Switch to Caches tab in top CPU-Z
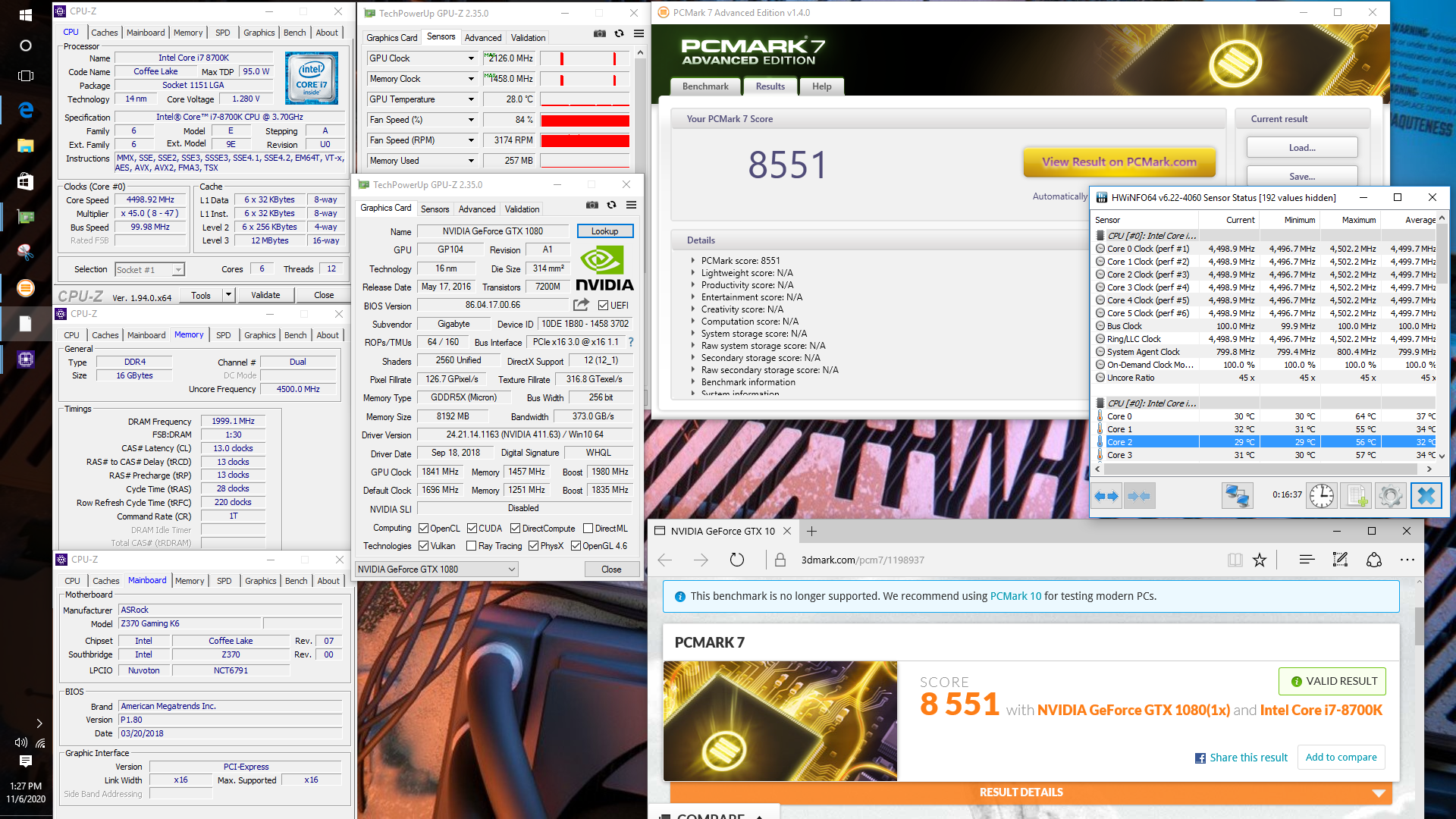Screen dimensions: 1456x819 click(x=105, y=33)
